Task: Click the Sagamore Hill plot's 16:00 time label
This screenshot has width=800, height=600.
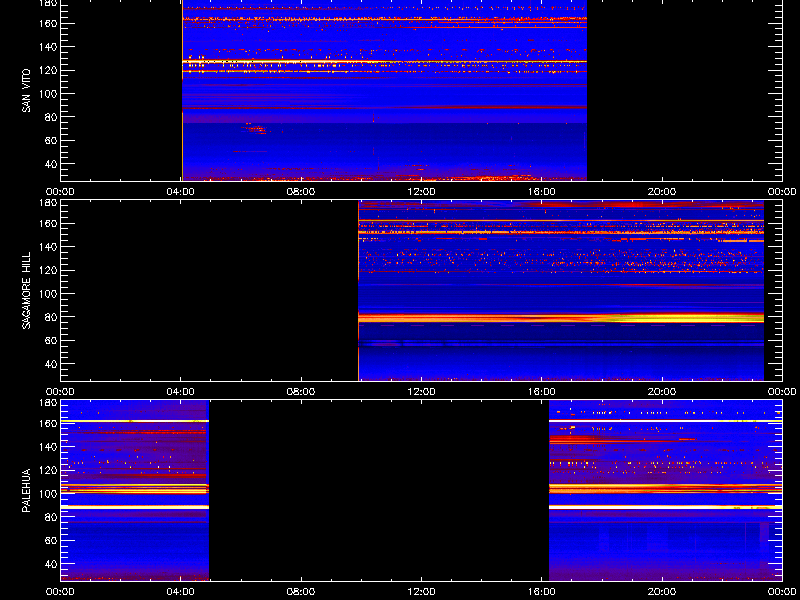Action: [x=542, y=392]
